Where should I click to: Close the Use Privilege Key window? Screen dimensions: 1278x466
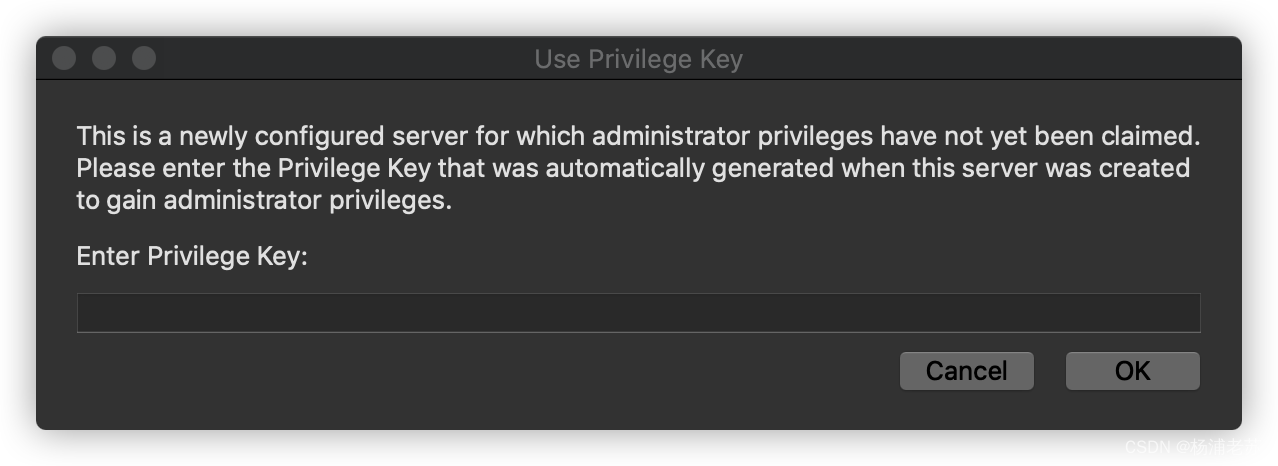64,58
